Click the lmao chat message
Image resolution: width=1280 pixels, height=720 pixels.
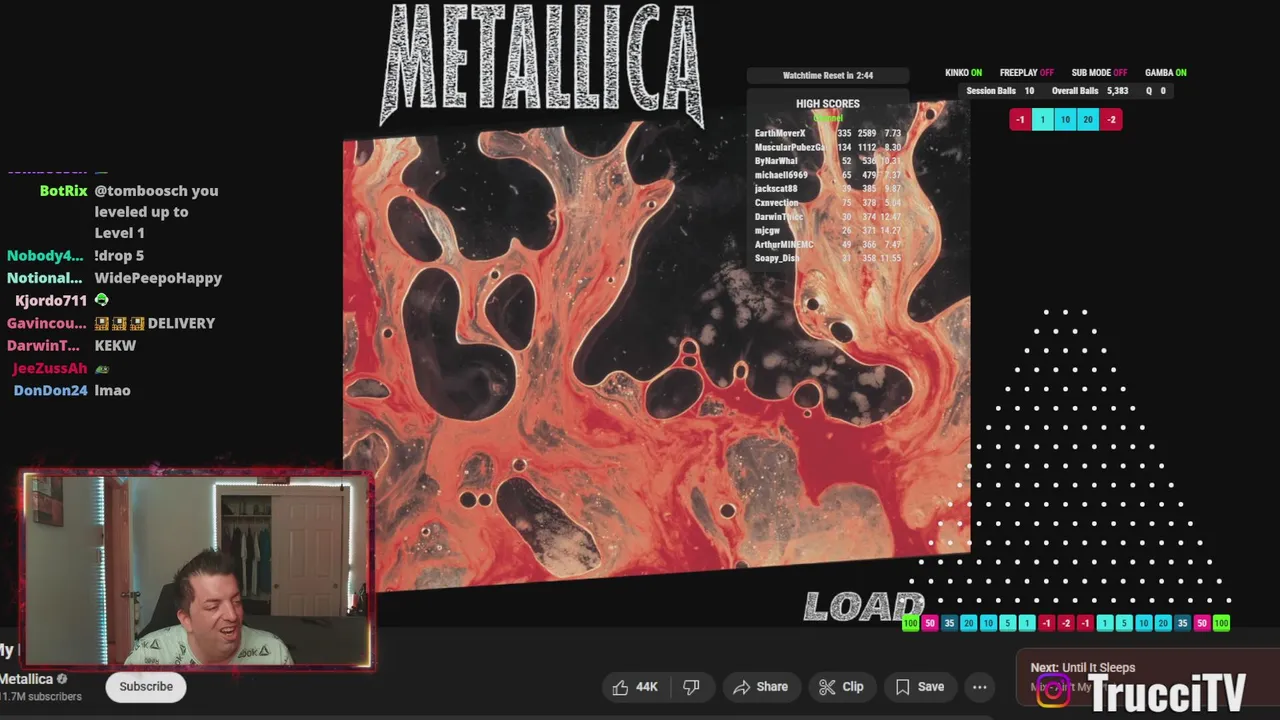pyautogui.click(x=112, y=391)
